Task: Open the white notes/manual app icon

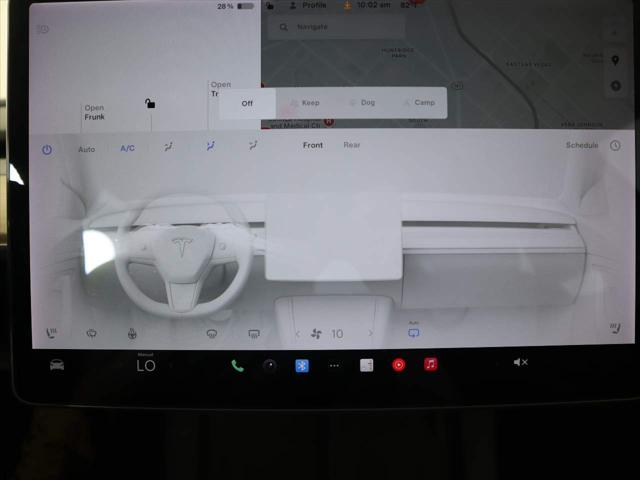Action: click(366, 365)
